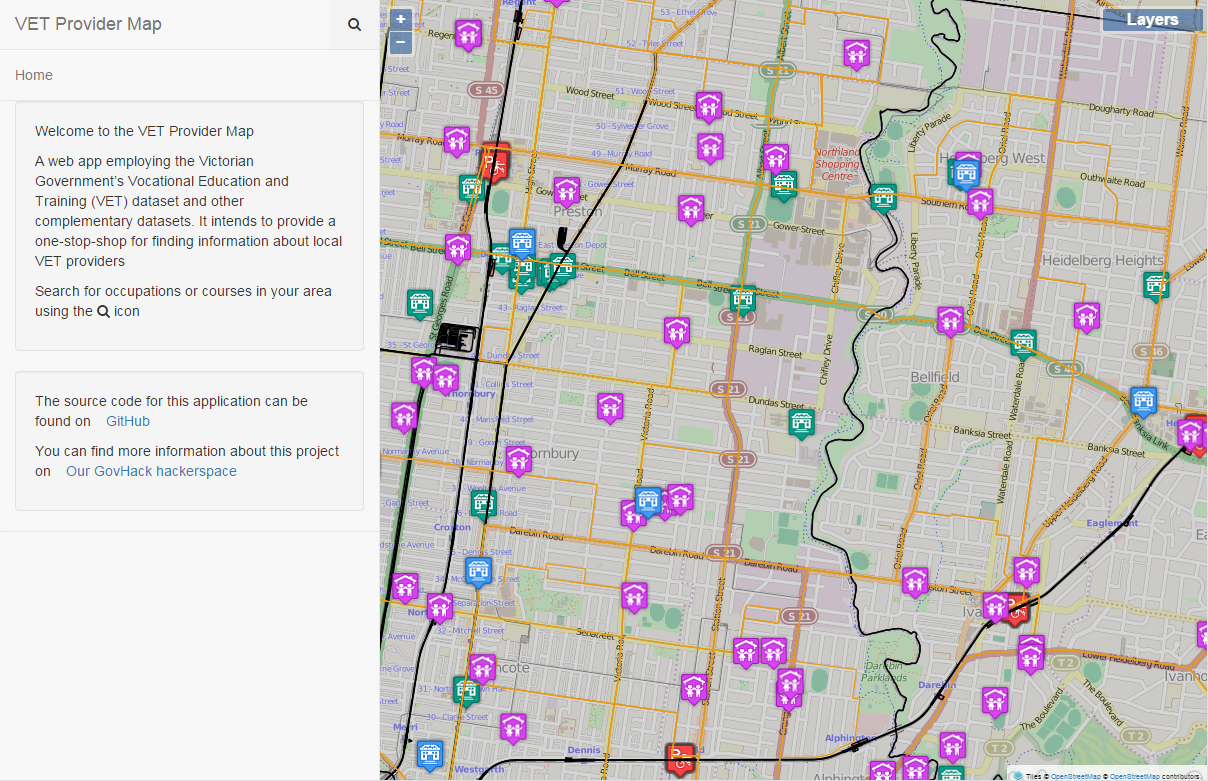Click the first OpenStreetMap attribution link

point(1075,776)
